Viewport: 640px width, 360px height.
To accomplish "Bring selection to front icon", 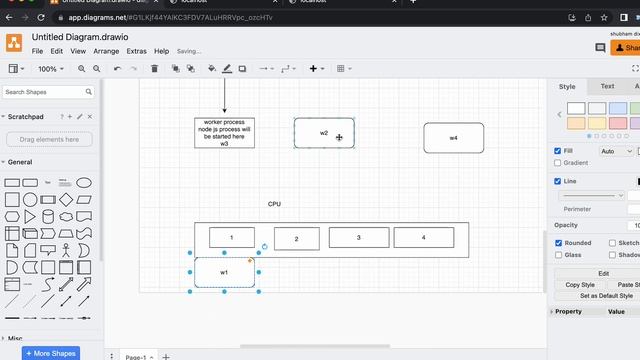I will click(x=176, y=69).
